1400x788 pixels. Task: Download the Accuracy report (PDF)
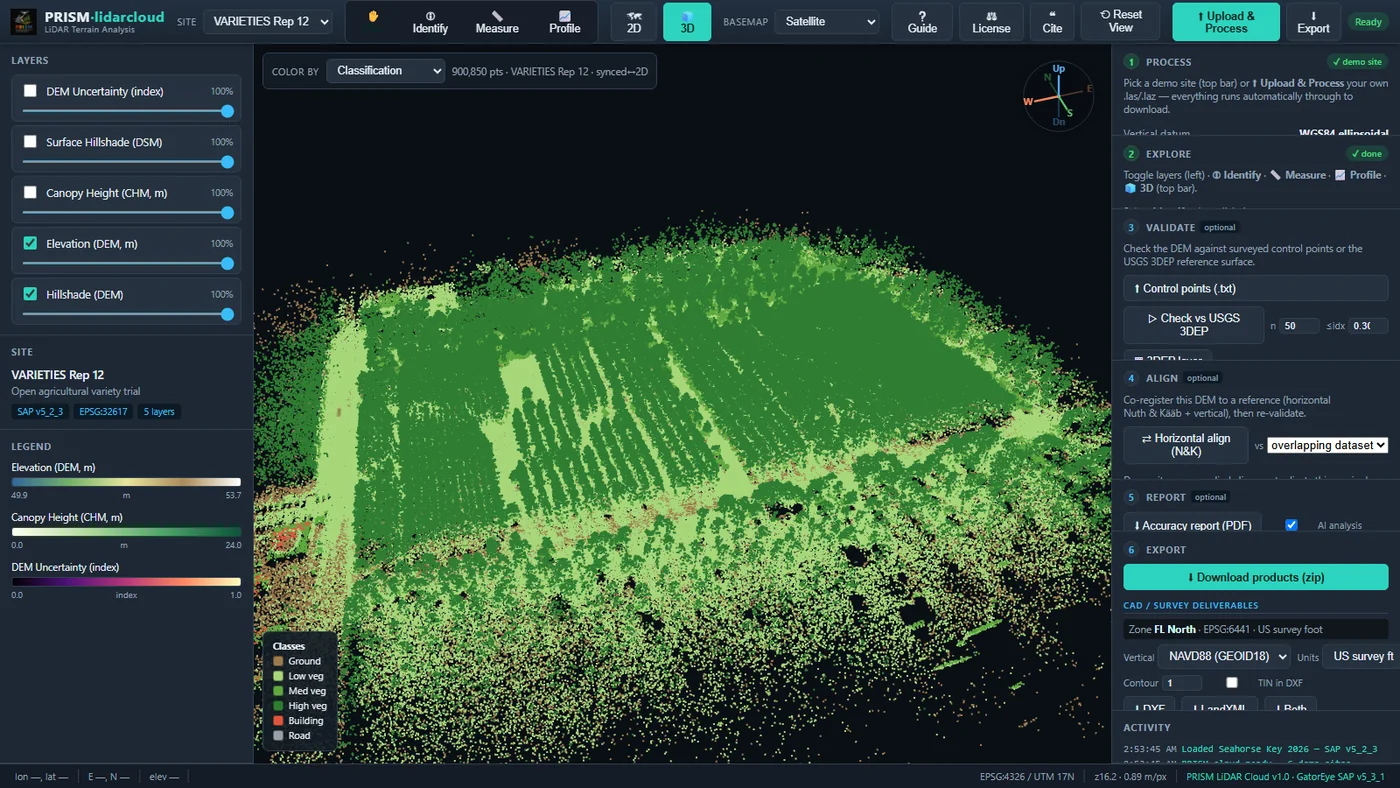click(x=1193, y=525)
